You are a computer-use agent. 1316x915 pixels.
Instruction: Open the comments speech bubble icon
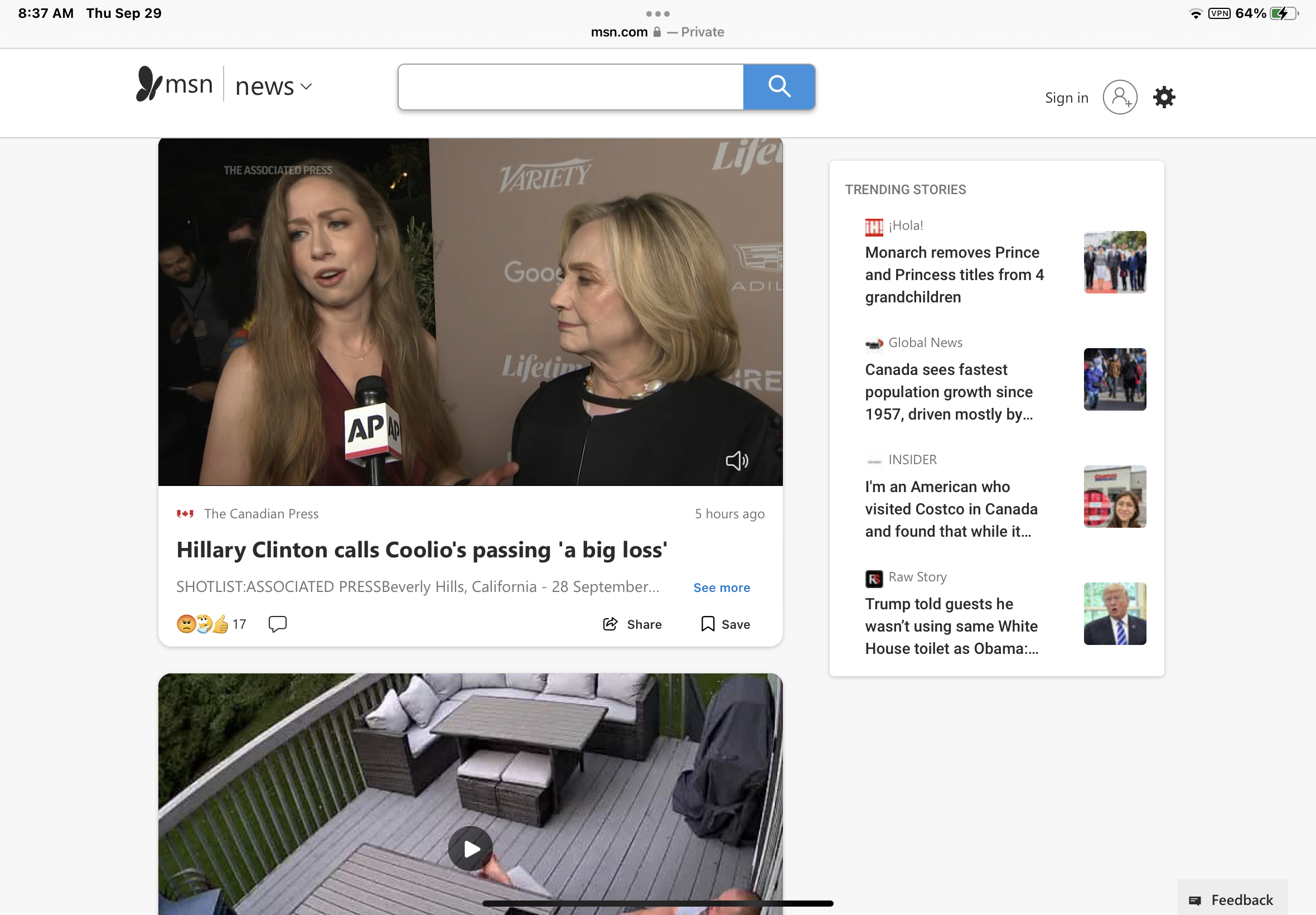coord(277,624)
